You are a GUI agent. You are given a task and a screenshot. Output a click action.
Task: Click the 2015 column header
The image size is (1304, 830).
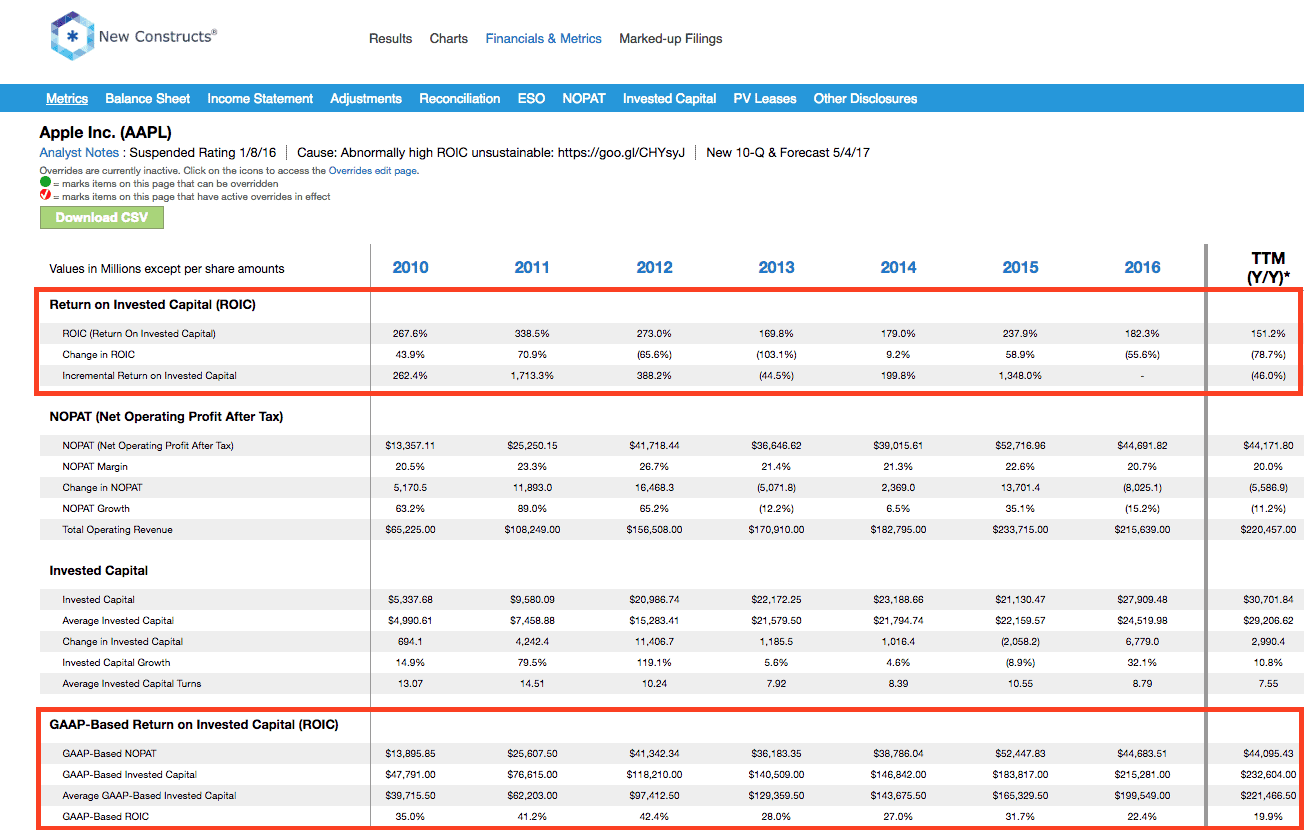pos(1020,267)
